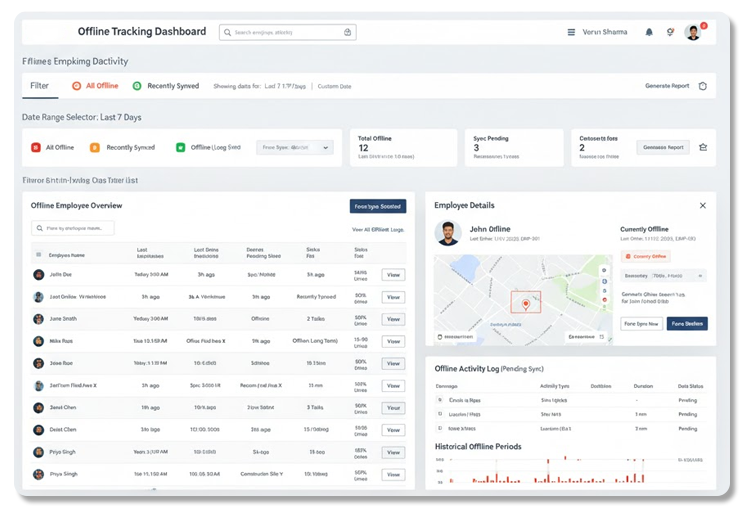The height and width of the screenshot is (507, 746).
Task: Click the search employee field in header
Action: pyautogui.click(x=287, y=32)
